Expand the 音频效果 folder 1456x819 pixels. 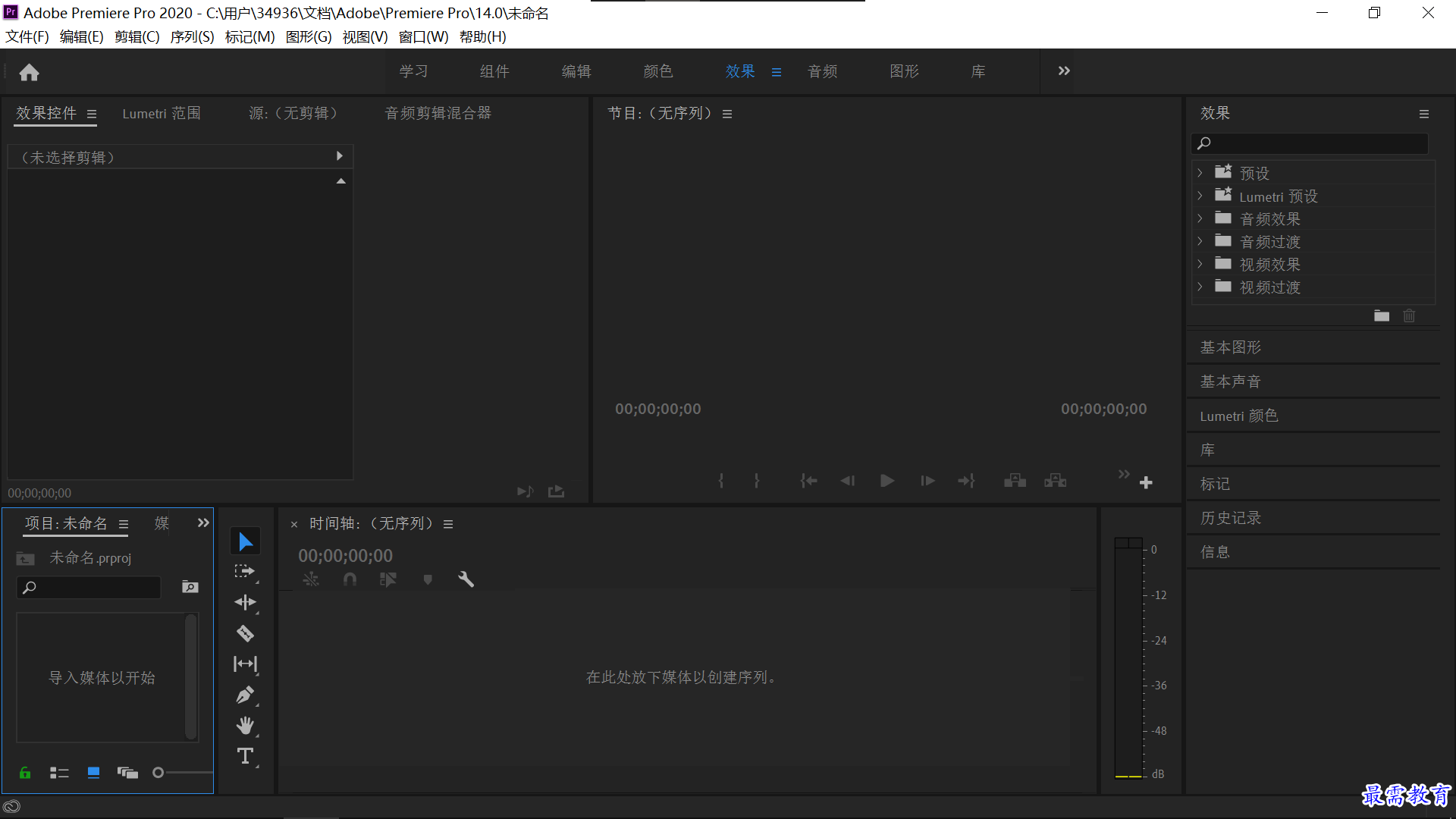click(1200, 218)
